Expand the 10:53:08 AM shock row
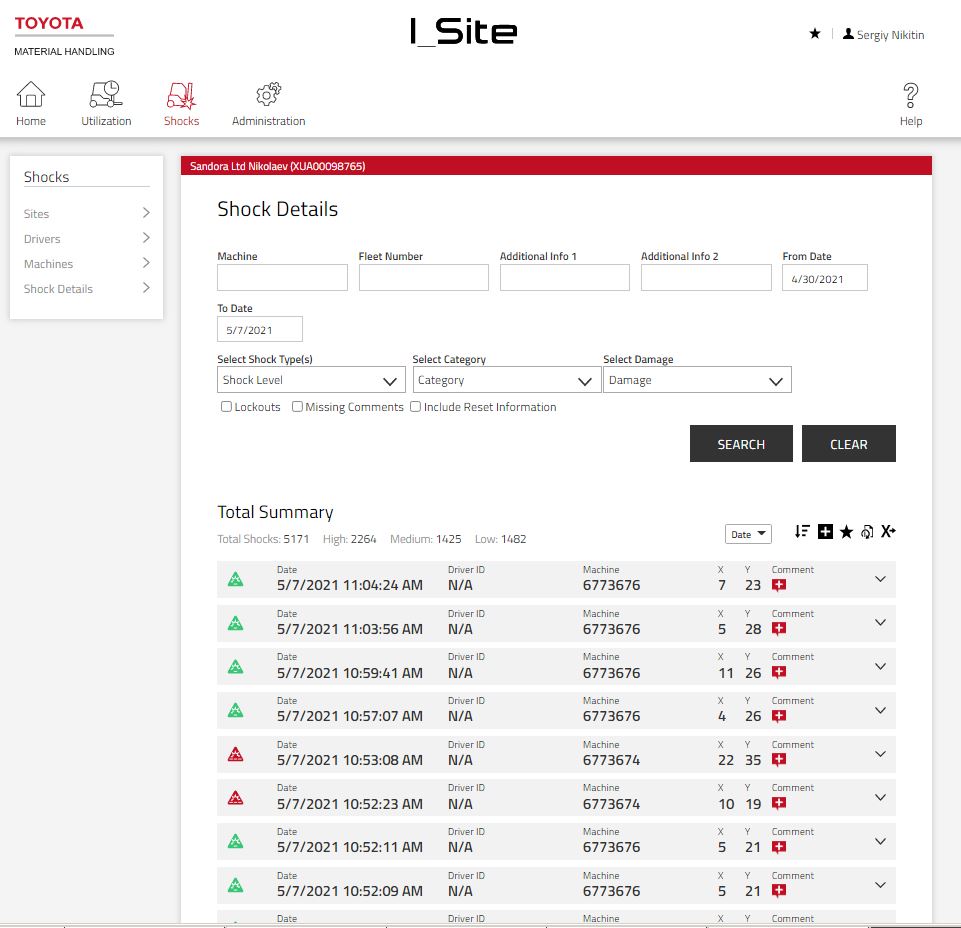Screen dimensions: 961x928 tap(880, 754)
